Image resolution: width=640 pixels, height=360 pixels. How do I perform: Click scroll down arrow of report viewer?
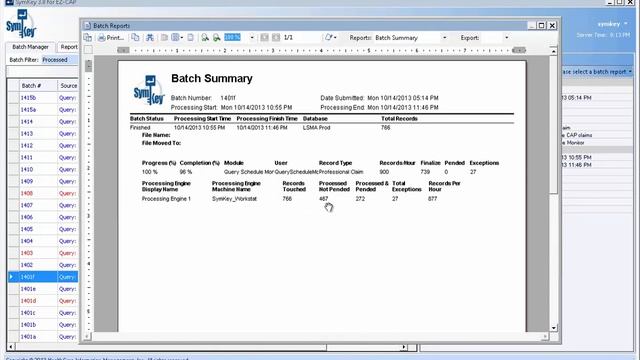coord(553,328)
